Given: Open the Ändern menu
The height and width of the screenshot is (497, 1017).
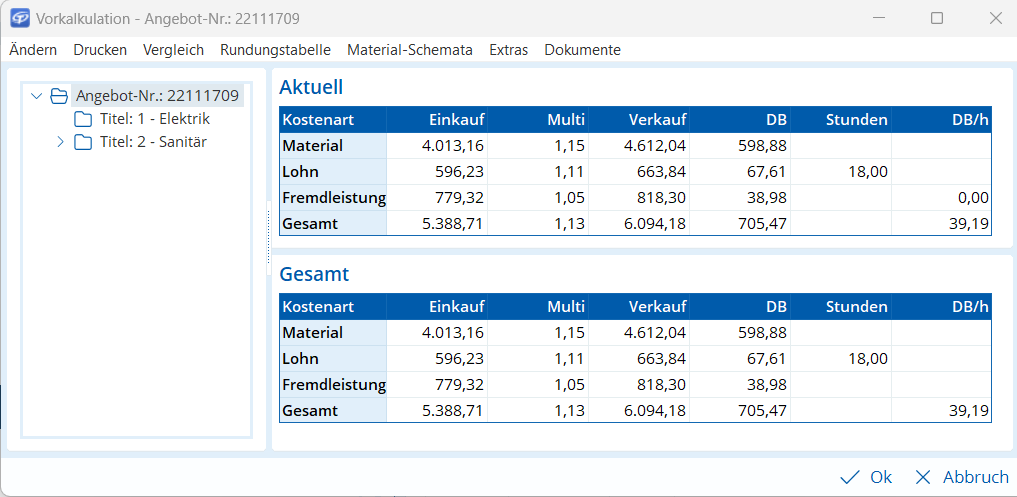Looking at the screenshot, I should tap(33, 50).
